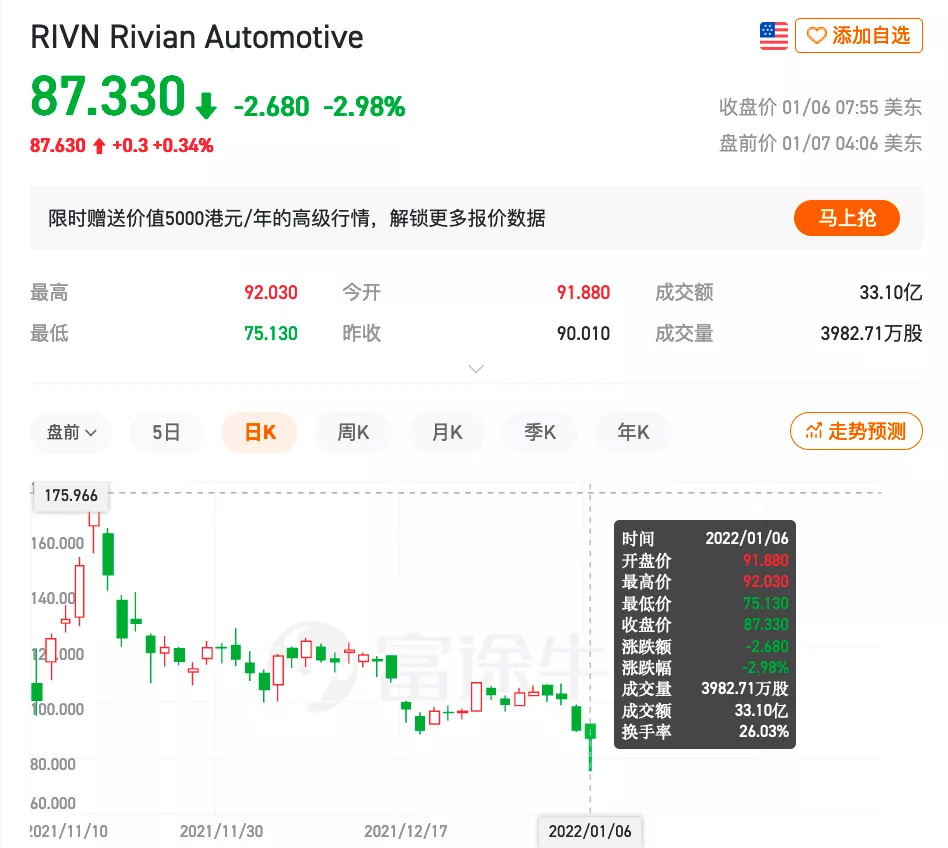Open the 盘前 session dropdown

pos(71,432)
